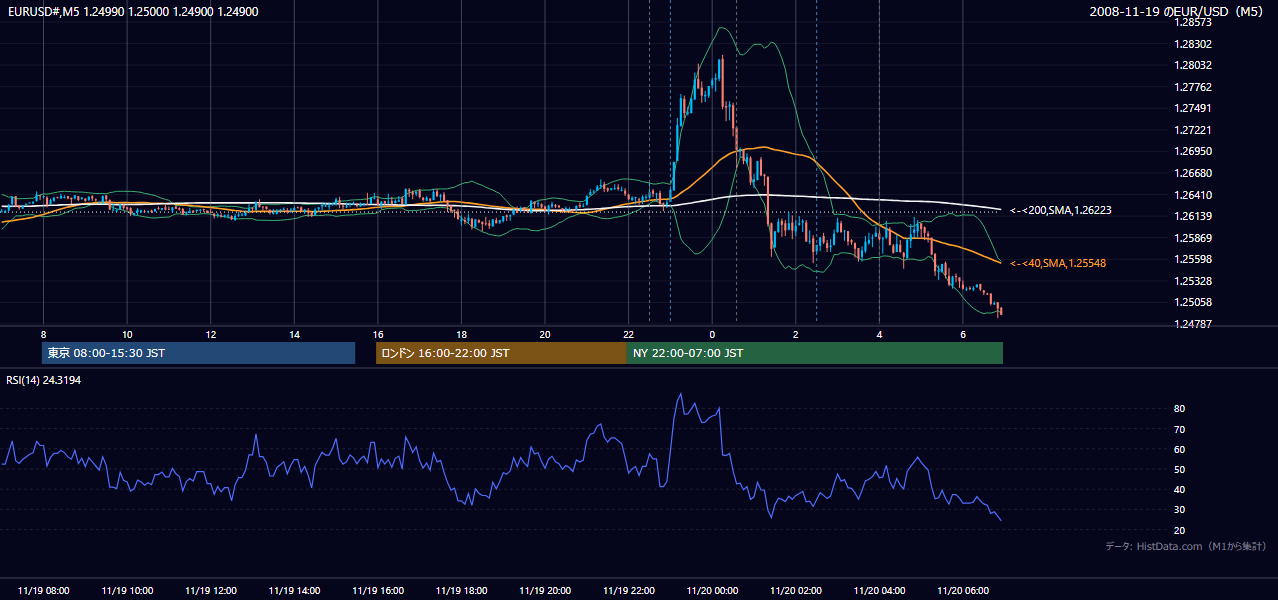Screen dimensions: 1278x600
Task: Click bottom time label 11/20 02:00
Action: pos(796,591)
